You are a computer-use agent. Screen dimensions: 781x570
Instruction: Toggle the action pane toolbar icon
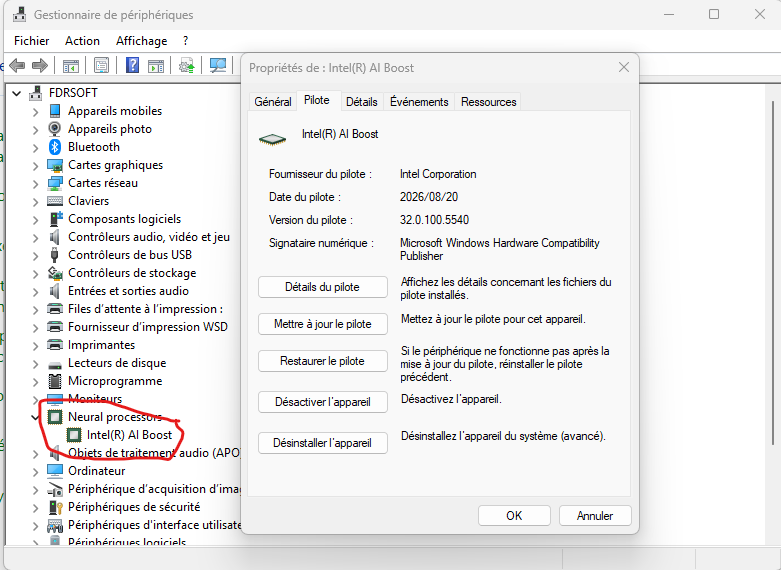click(x=156, y=65)
